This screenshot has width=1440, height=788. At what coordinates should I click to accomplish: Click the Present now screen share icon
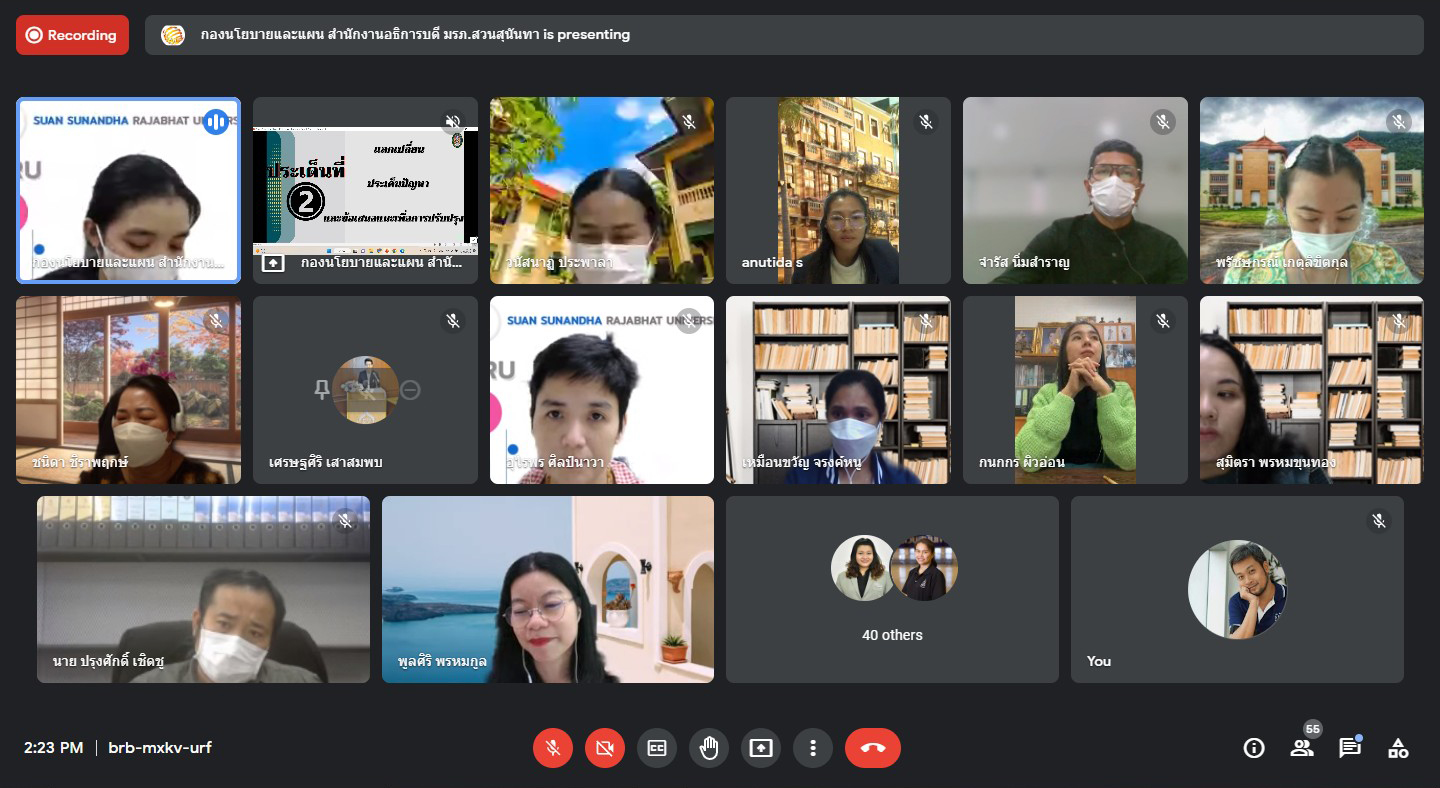click(761, 748)
